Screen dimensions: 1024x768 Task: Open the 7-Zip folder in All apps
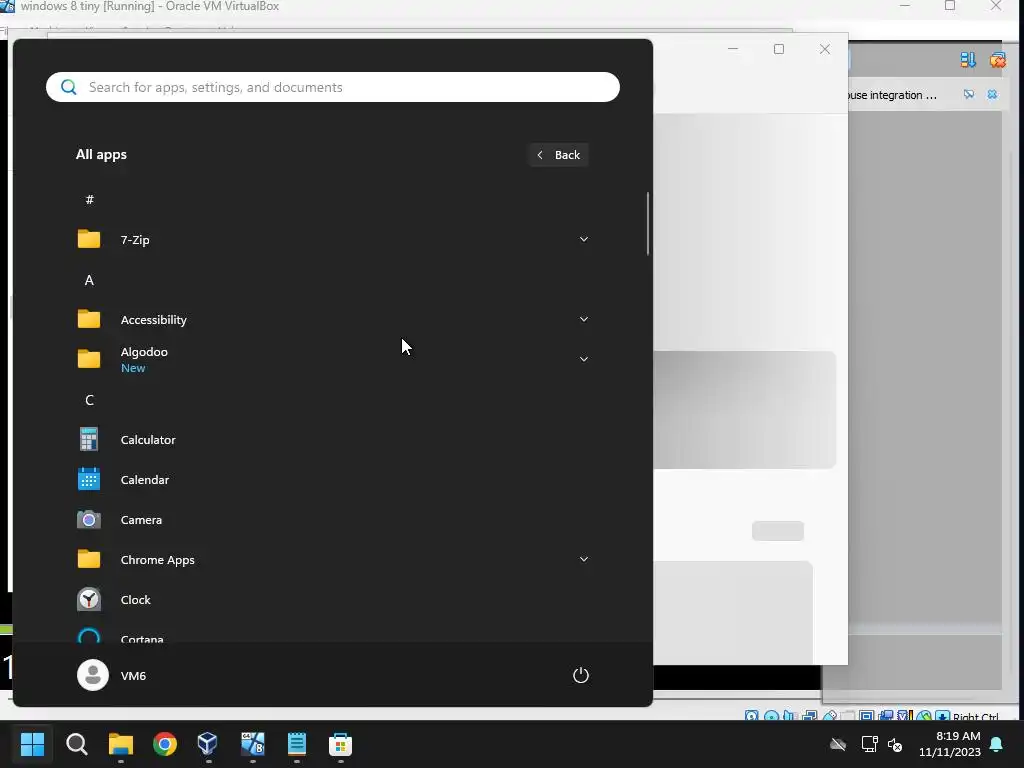pyautogui.click(x=332, y=240)
